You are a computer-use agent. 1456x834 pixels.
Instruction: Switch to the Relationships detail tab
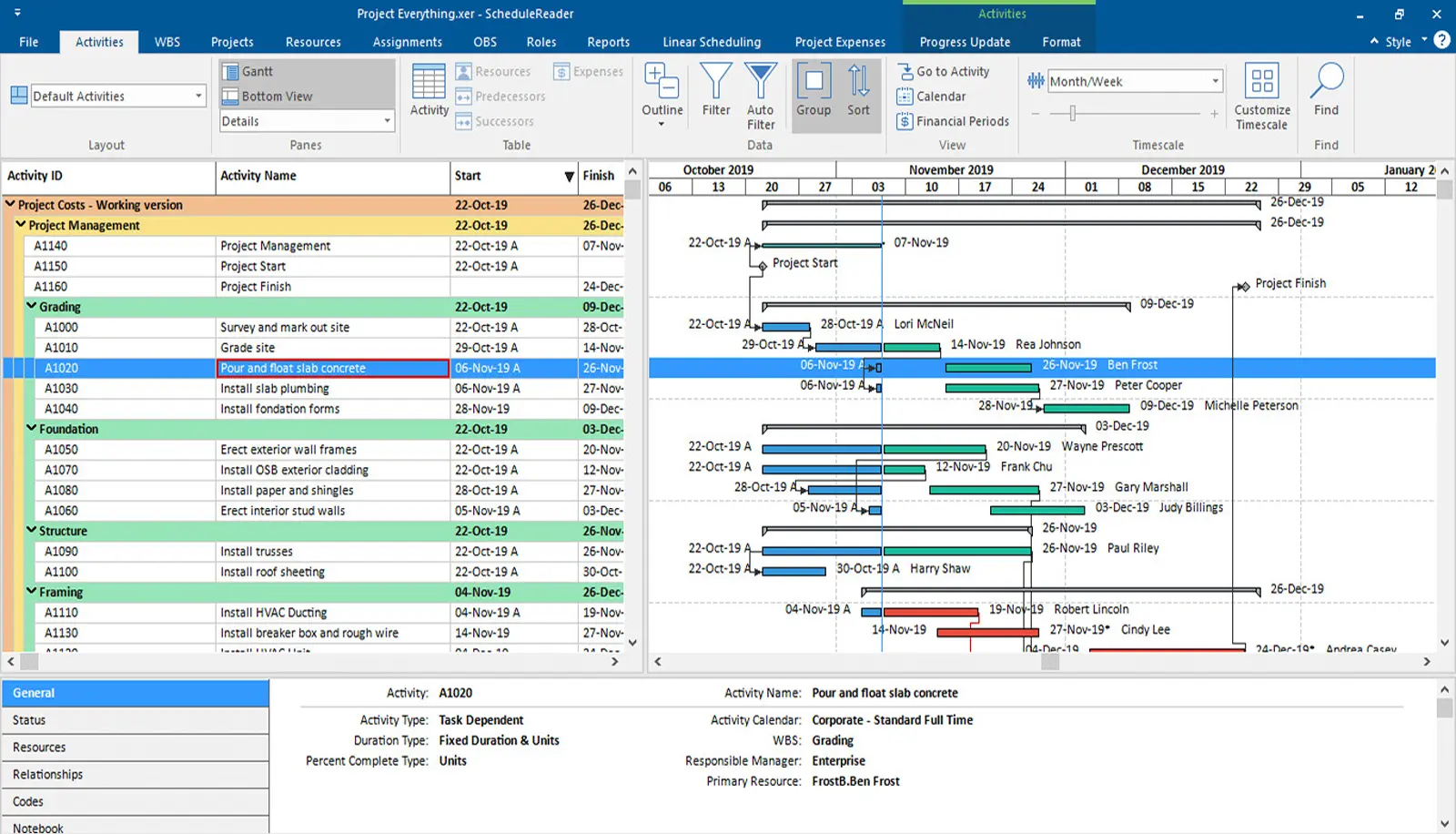pos(47,774)
